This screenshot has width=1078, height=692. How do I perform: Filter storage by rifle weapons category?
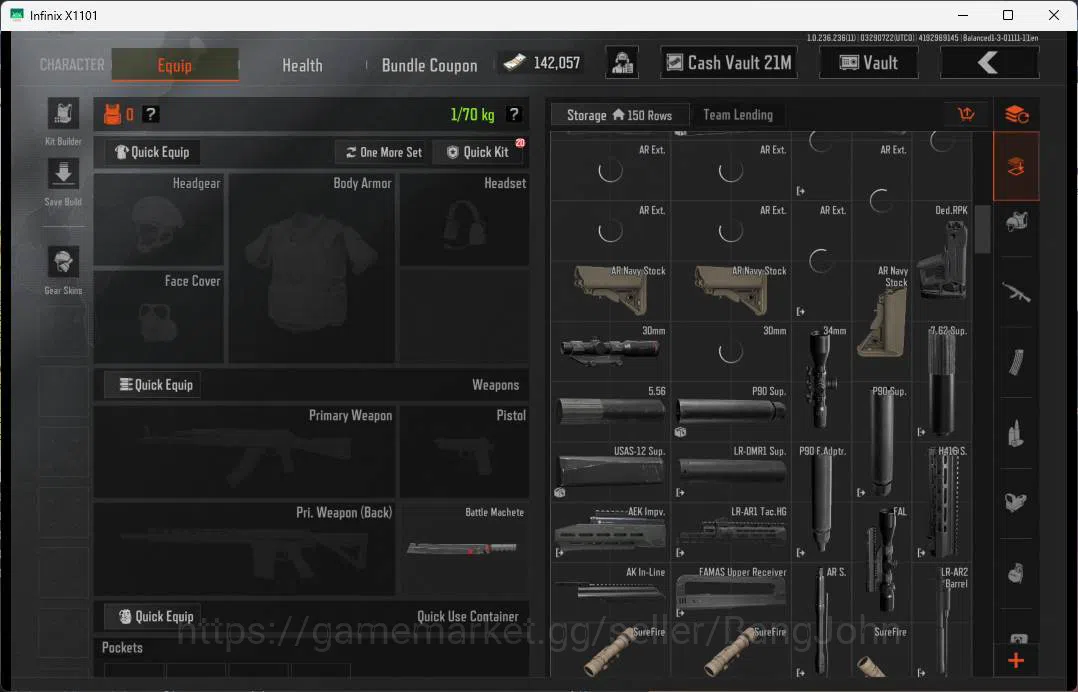click(x=1016, y=292)
